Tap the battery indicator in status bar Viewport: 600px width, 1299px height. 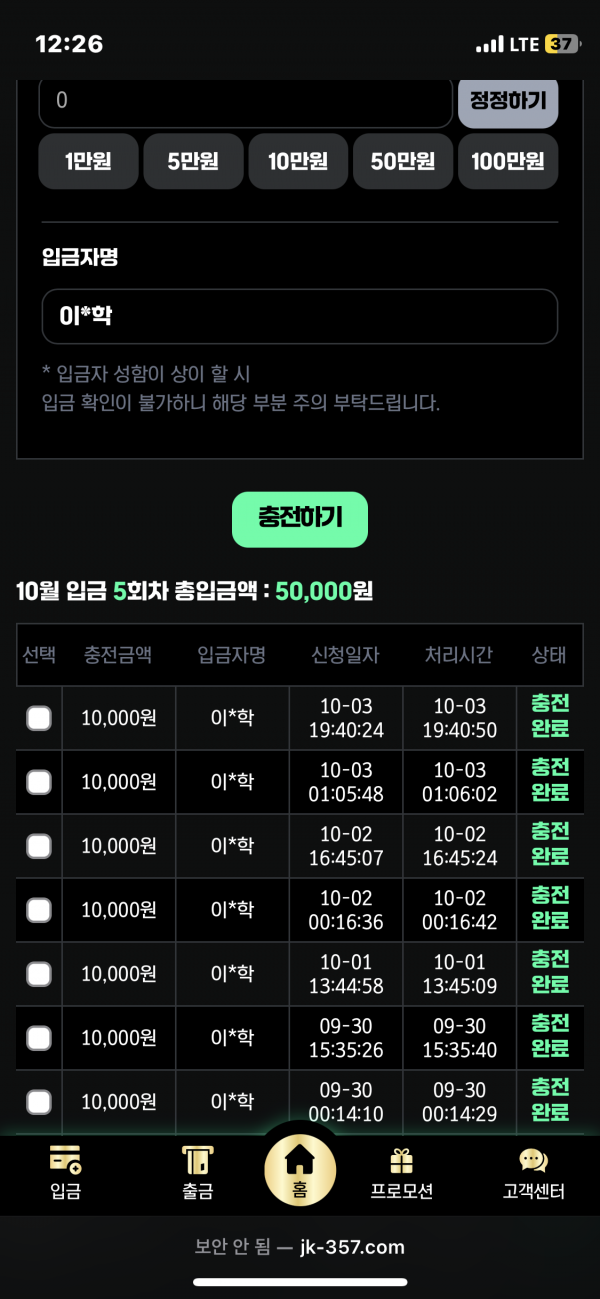(561, 44)
